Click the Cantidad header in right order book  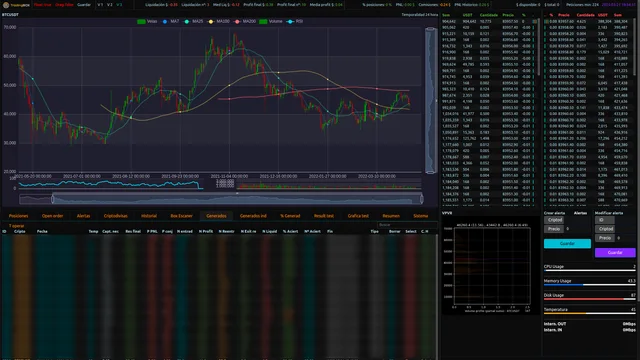(585, 15)
